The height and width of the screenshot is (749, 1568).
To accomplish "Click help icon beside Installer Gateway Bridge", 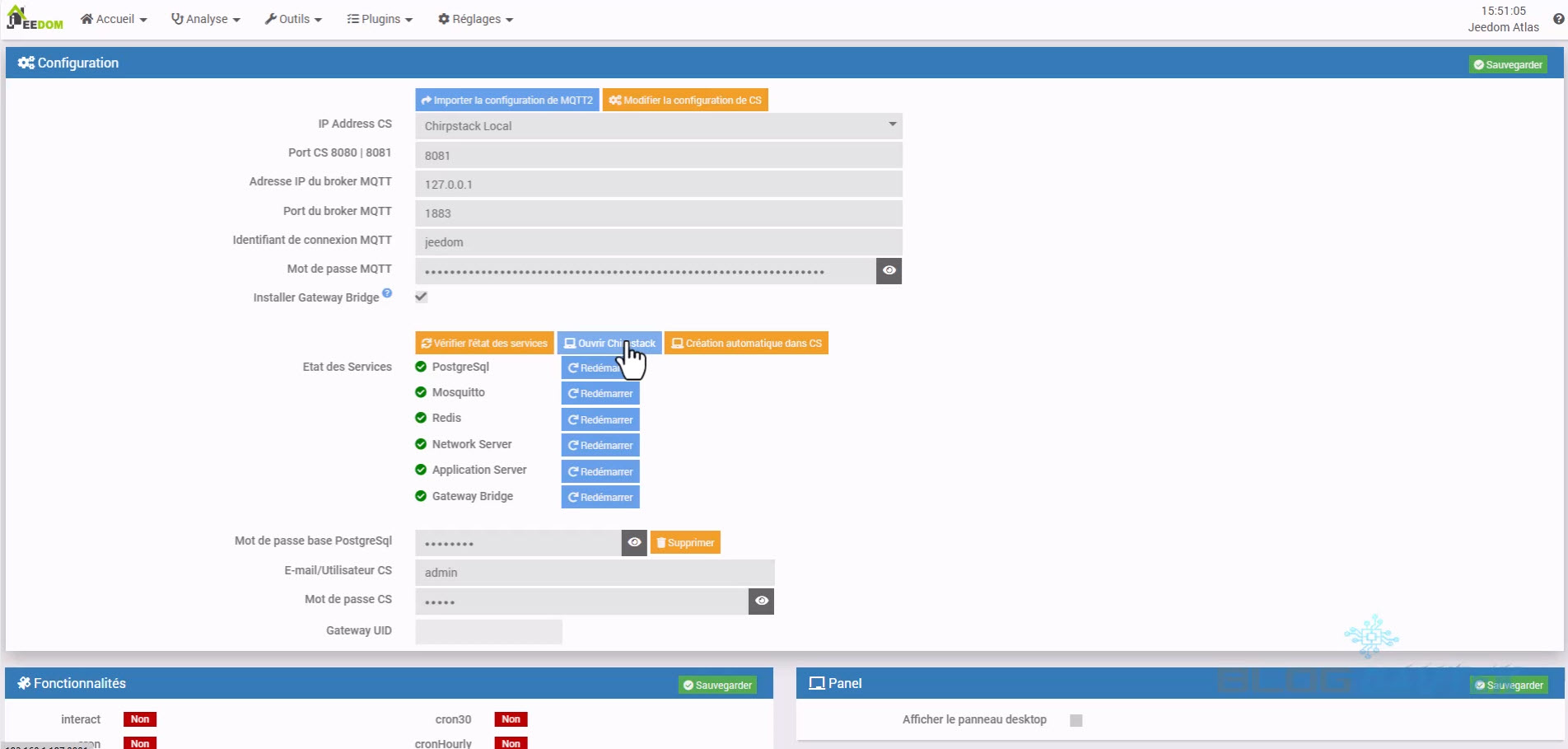I will pyautogui.click(x=387, y=293).
